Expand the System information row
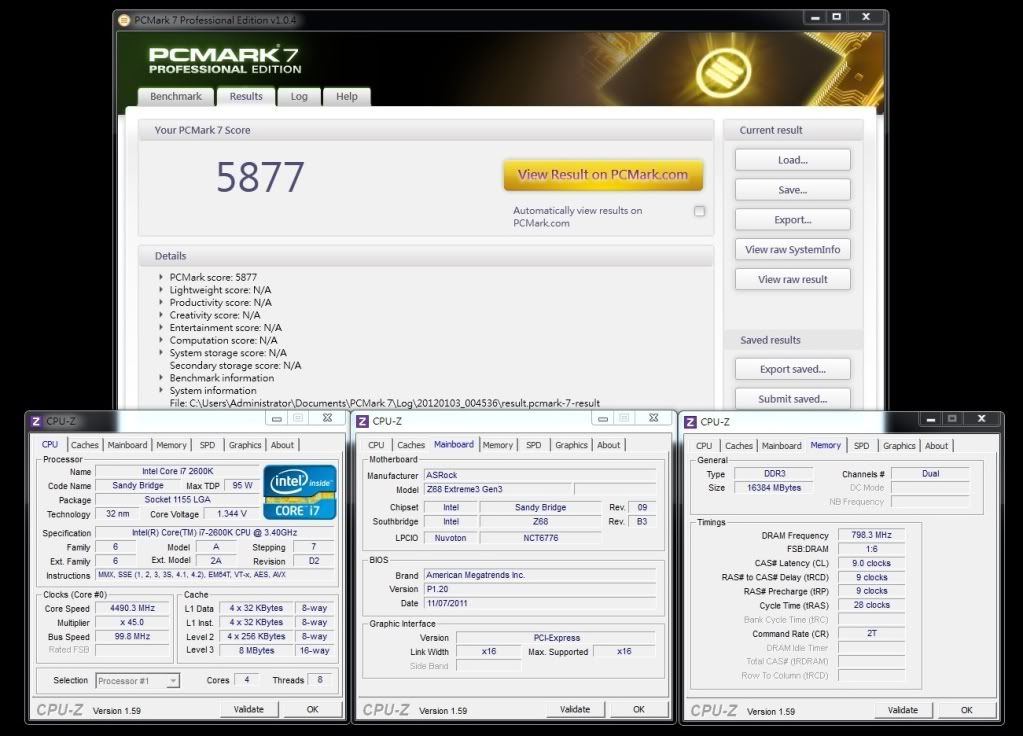1023x736 pixels. [x=160, y=390]
